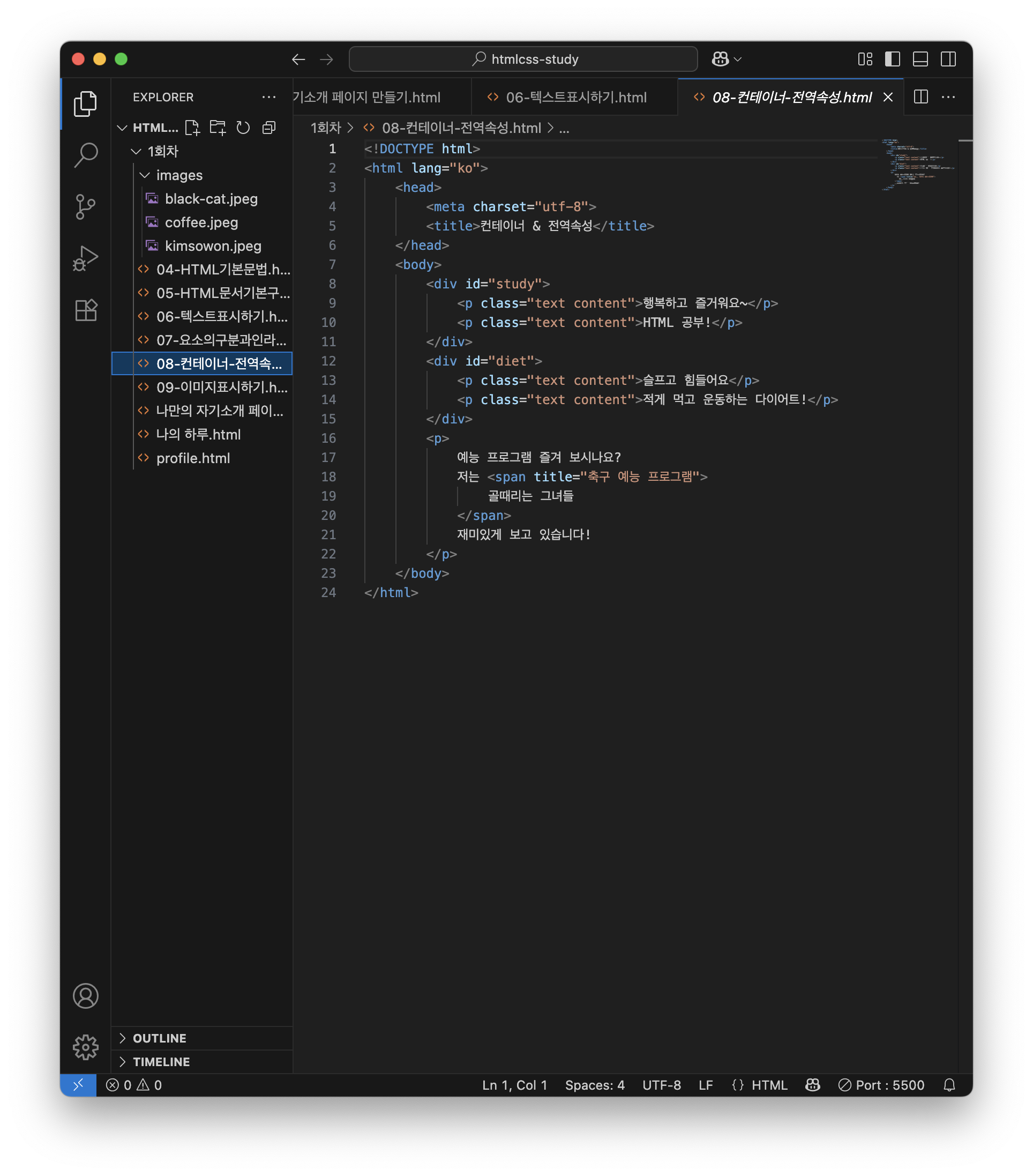Toggle the bottom panel visibility
Screen dimensions: 1033x1176
tap(920, 59)
